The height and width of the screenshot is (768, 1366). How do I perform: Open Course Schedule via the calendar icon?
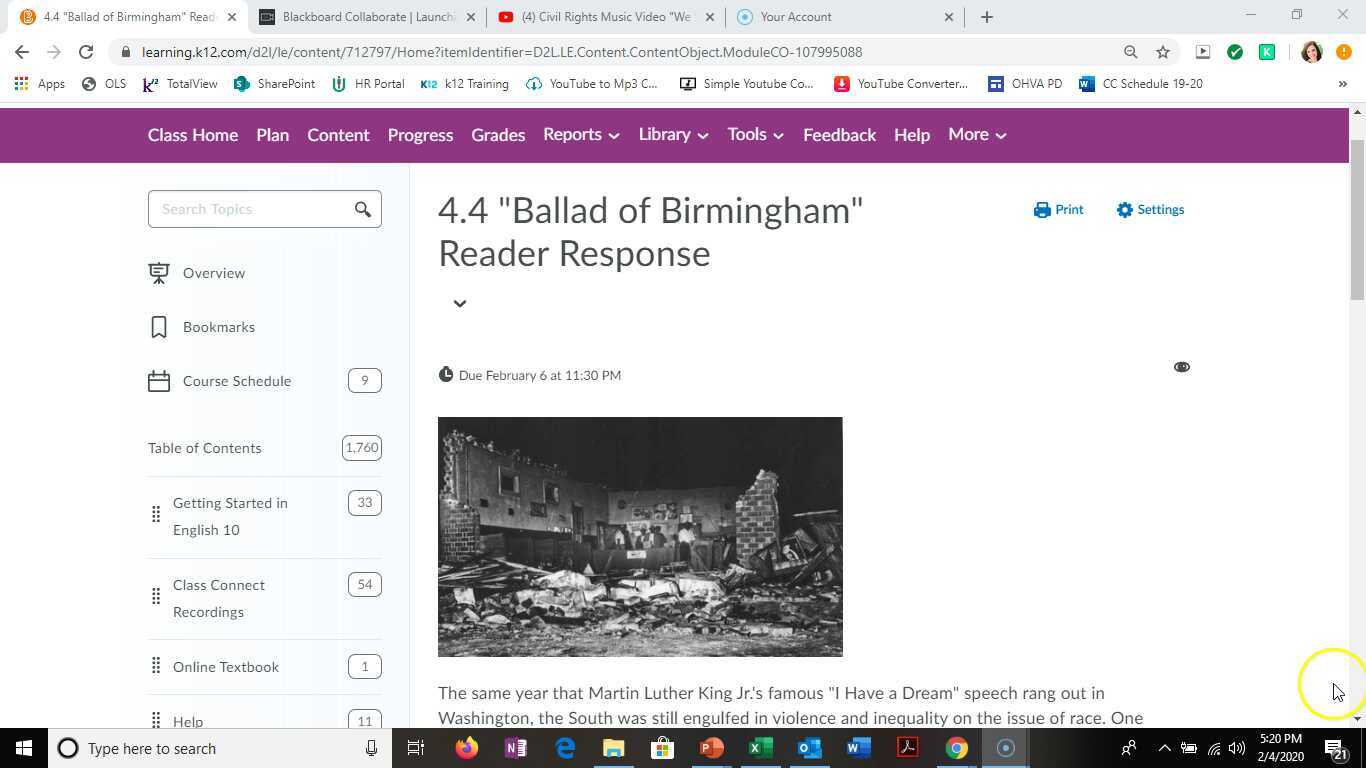[159, 380]
